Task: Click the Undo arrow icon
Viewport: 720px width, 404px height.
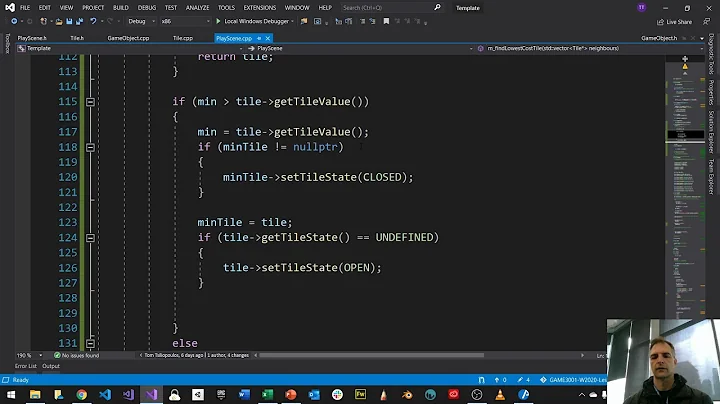Action: 93,21
